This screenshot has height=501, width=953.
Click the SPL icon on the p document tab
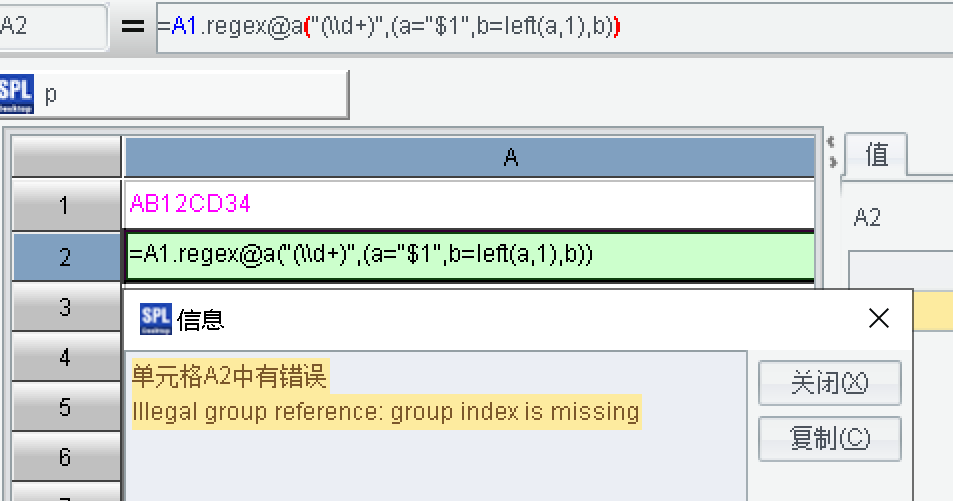tap(17, 94)
